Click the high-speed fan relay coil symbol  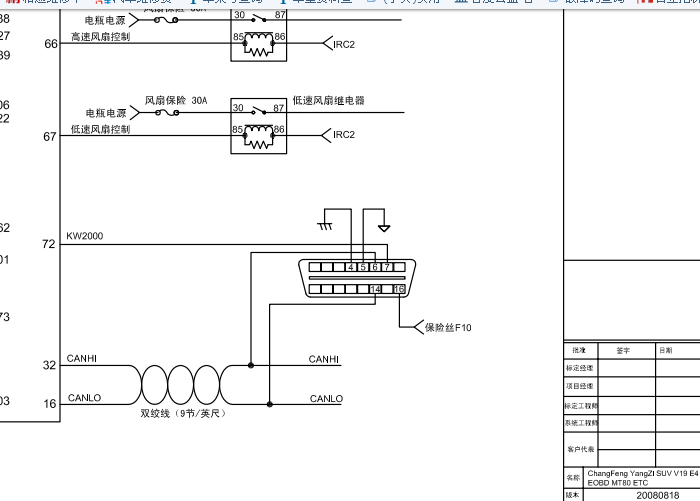258,44
